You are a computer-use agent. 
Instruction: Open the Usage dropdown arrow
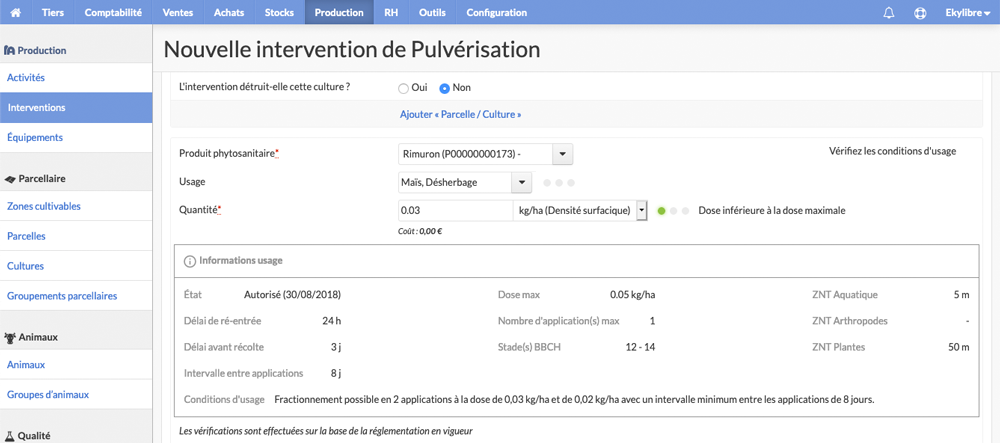click(x=521, y=182)
